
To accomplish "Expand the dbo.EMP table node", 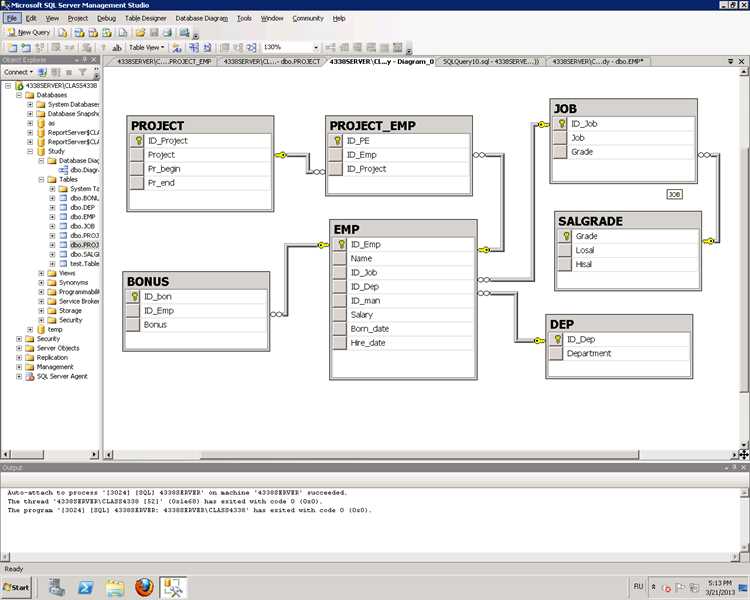I will (x=52, y=217).
